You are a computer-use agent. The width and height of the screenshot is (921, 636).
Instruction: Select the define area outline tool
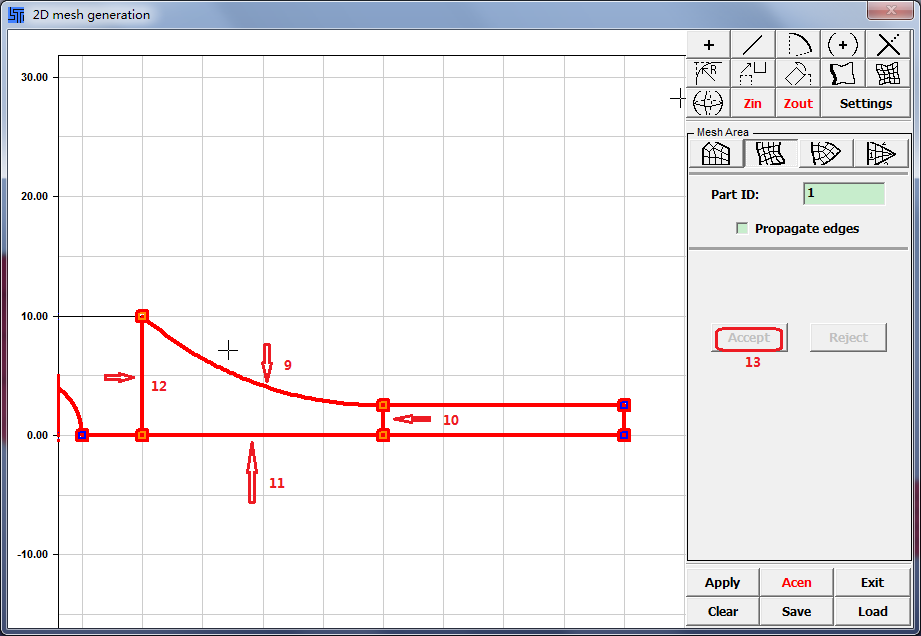(843, 74)
